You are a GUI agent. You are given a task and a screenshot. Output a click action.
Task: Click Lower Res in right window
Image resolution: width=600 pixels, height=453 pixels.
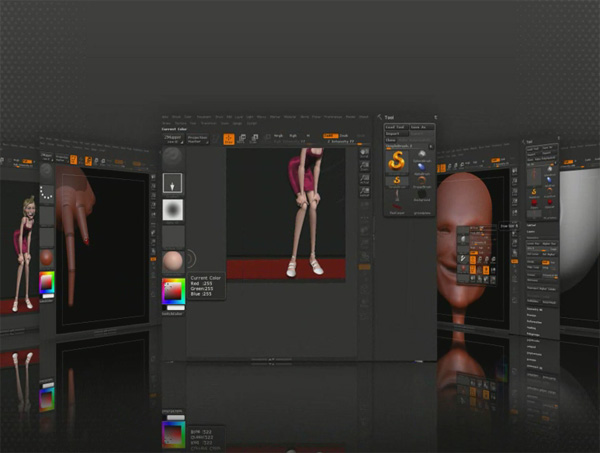pos(533,244)
